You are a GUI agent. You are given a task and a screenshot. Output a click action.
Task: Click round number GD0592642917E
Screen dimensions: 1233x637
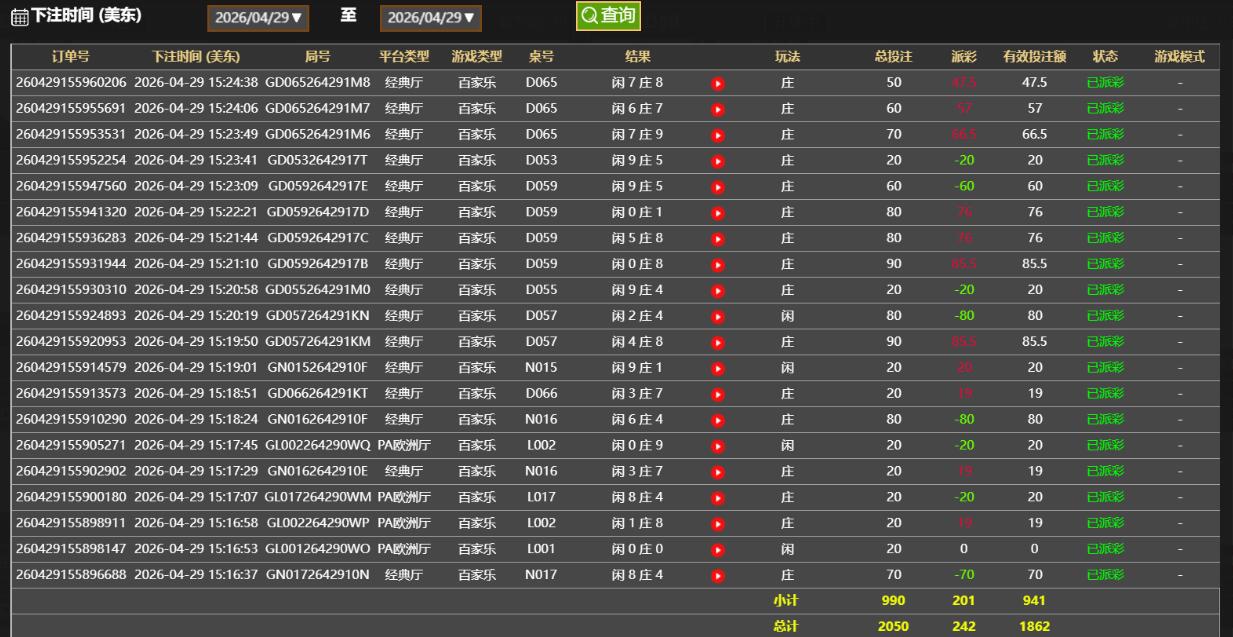317,186
